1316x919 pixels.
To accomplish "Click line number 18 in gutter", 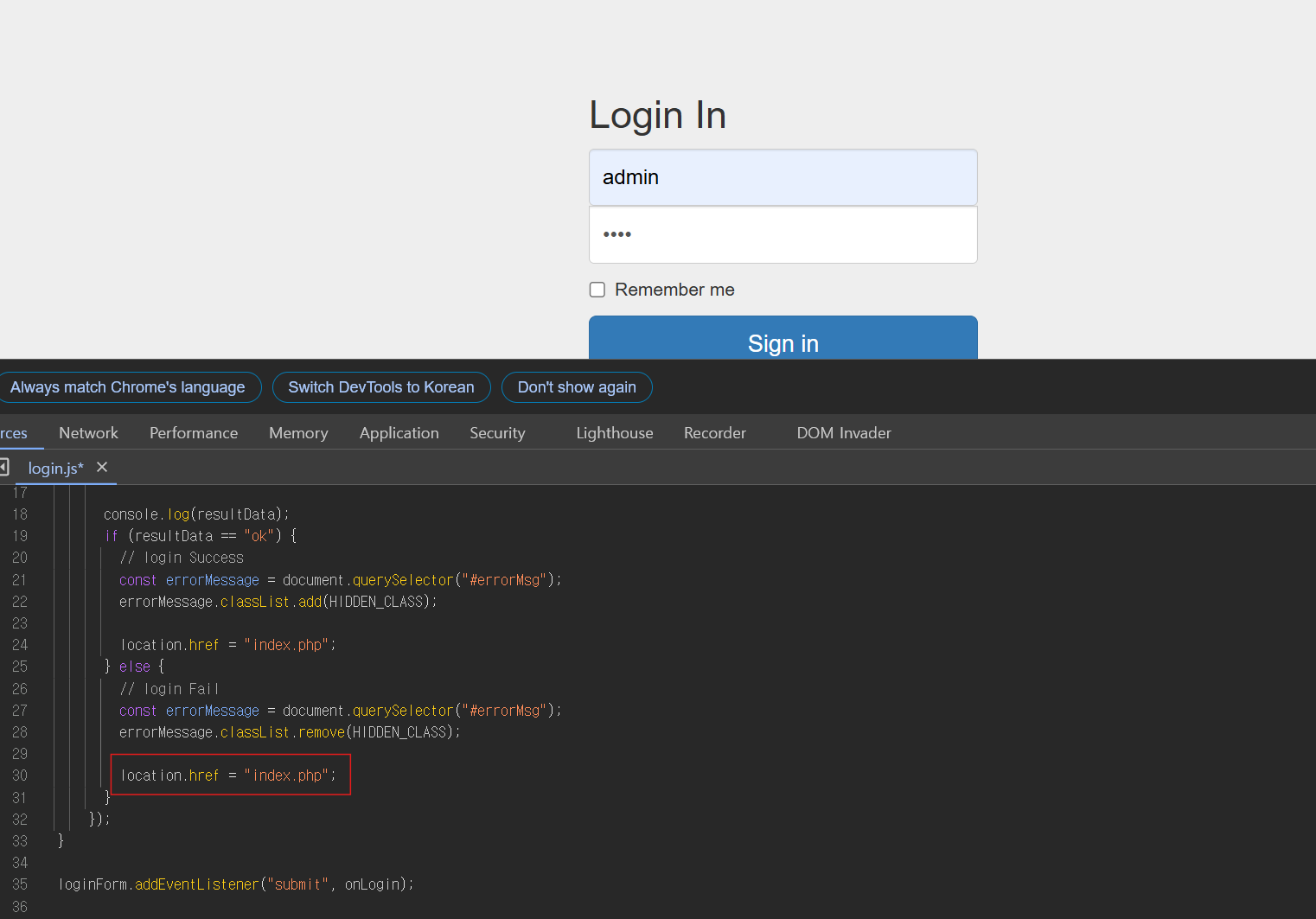I will (x=20, y=514).
